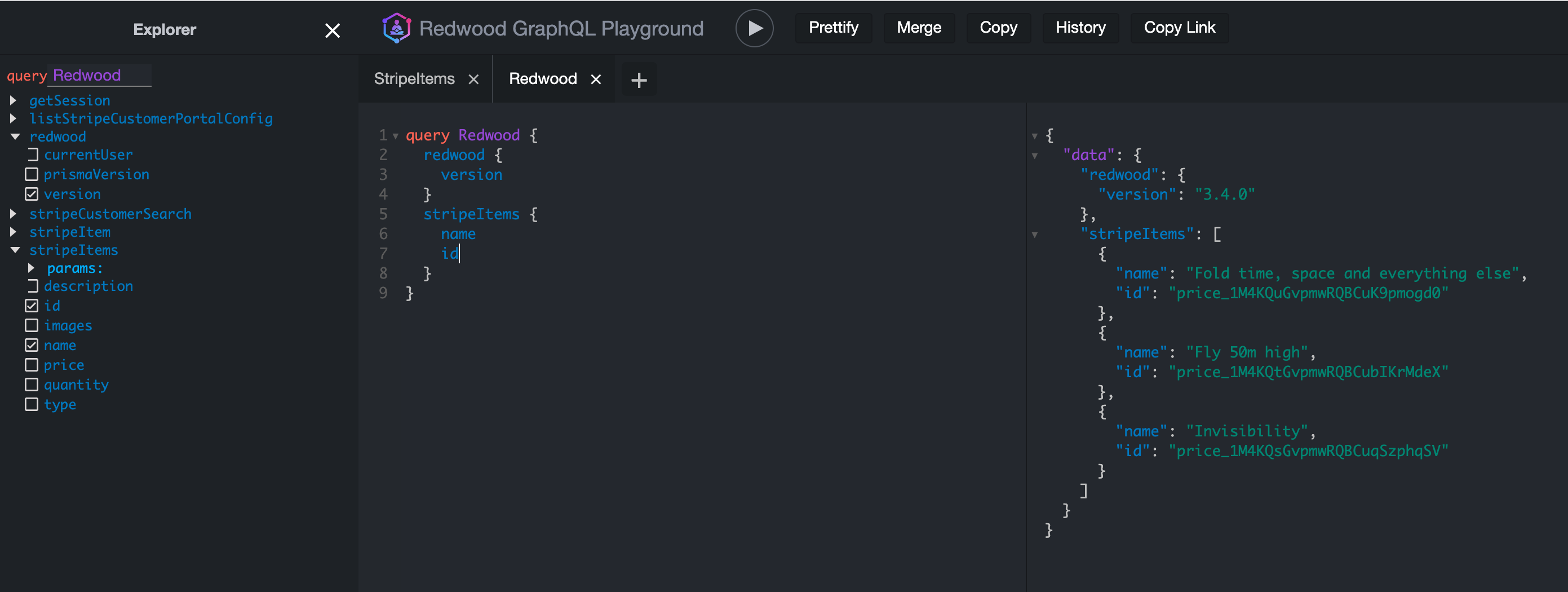The height and width of the screenshot is (592, 1568).
Task: Click id value price_1M4KQuGvpmwRQBCuK9pmogd0
Action: click(1308, 294)
